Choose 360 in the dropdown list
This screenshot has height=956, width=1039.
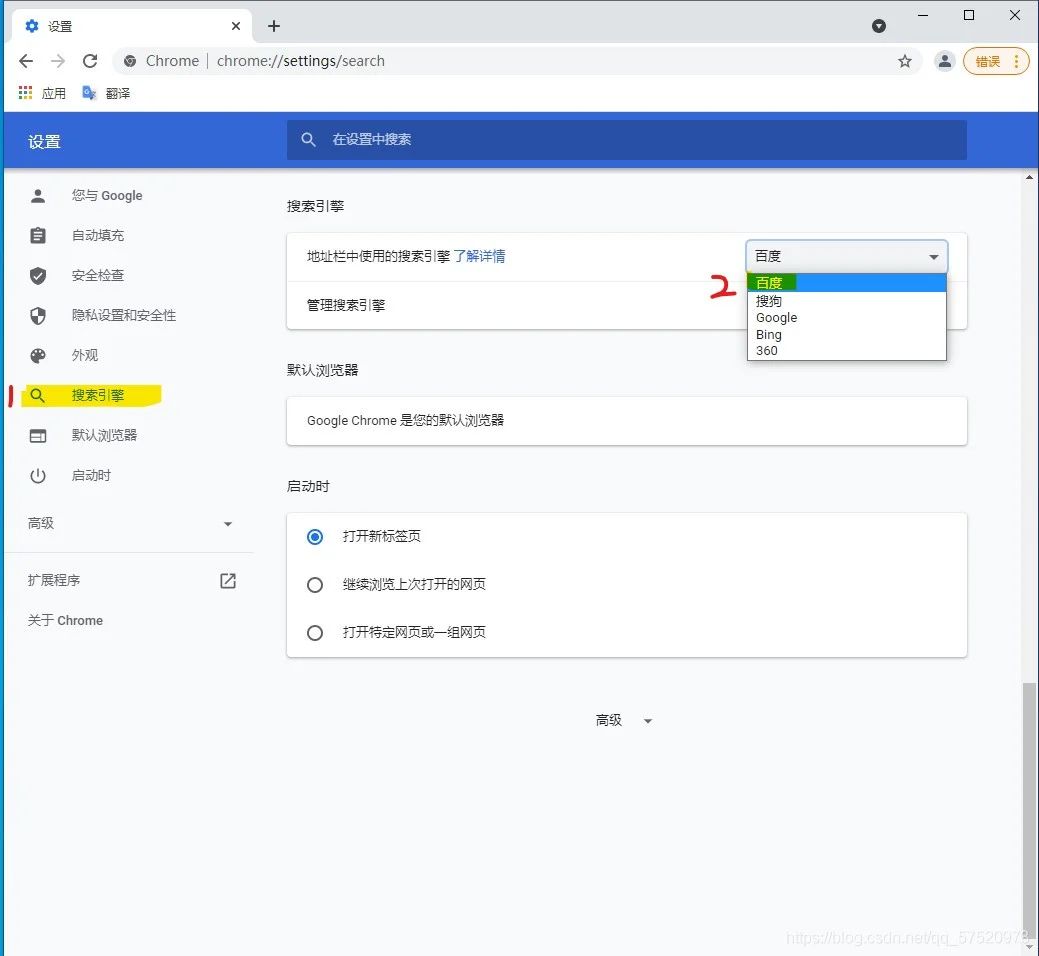846,351
